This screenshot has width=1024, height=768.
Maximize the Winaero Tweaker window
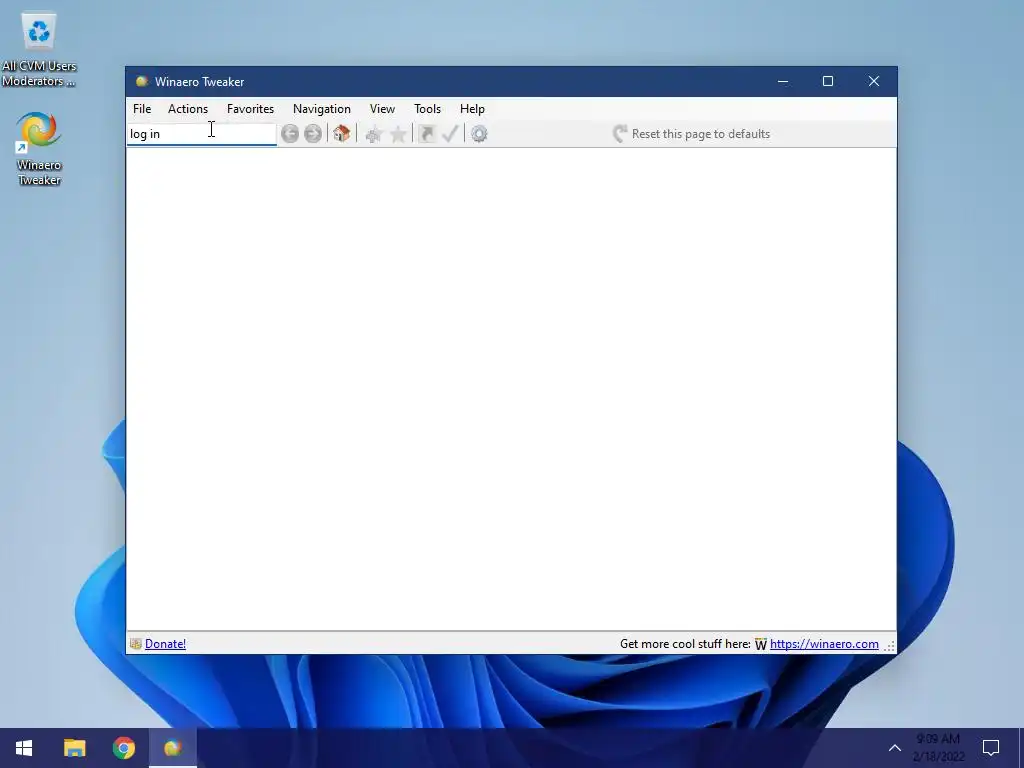(828, 82)
